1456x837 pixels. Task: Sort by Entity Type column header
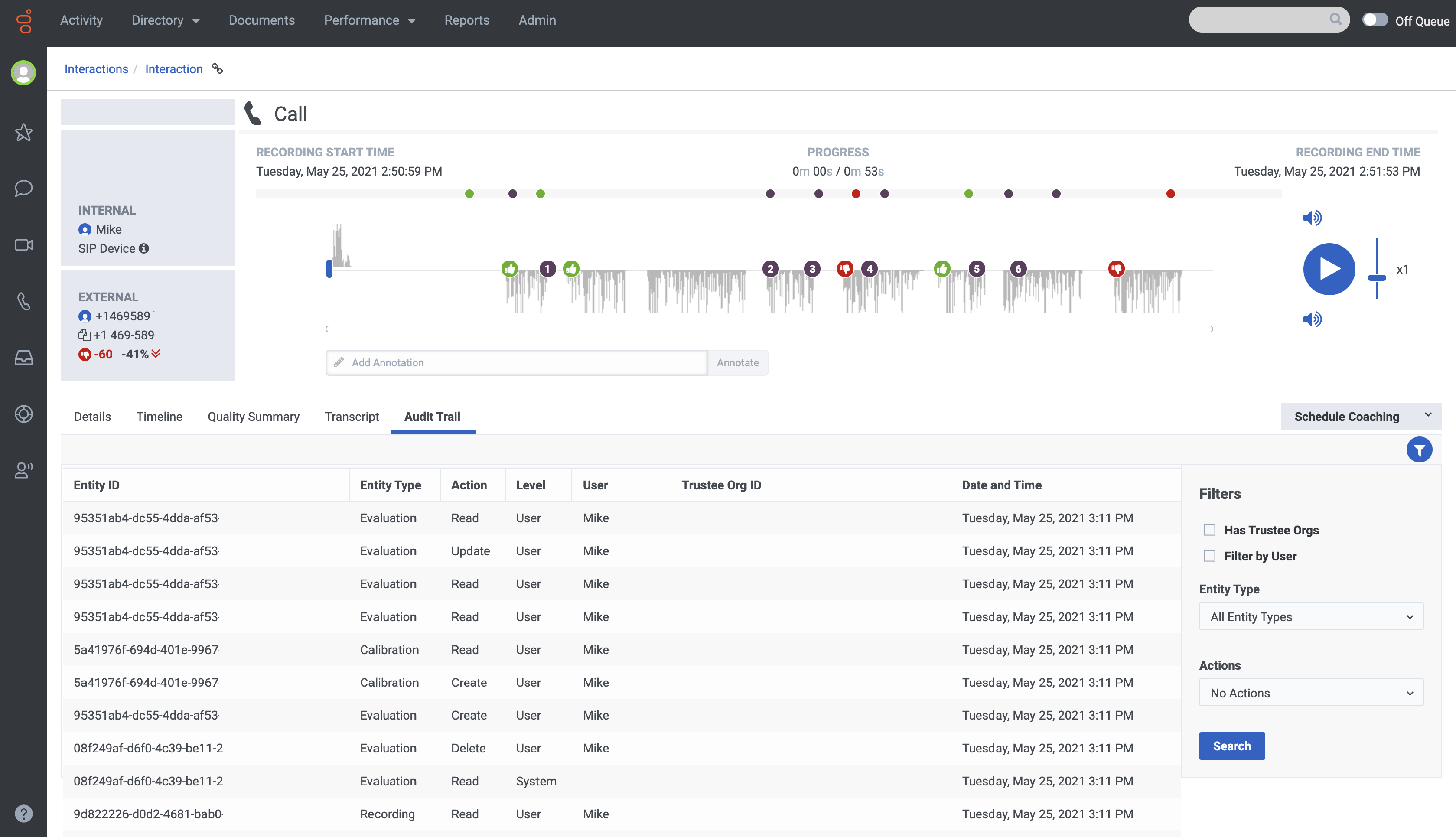coord(390,485)
